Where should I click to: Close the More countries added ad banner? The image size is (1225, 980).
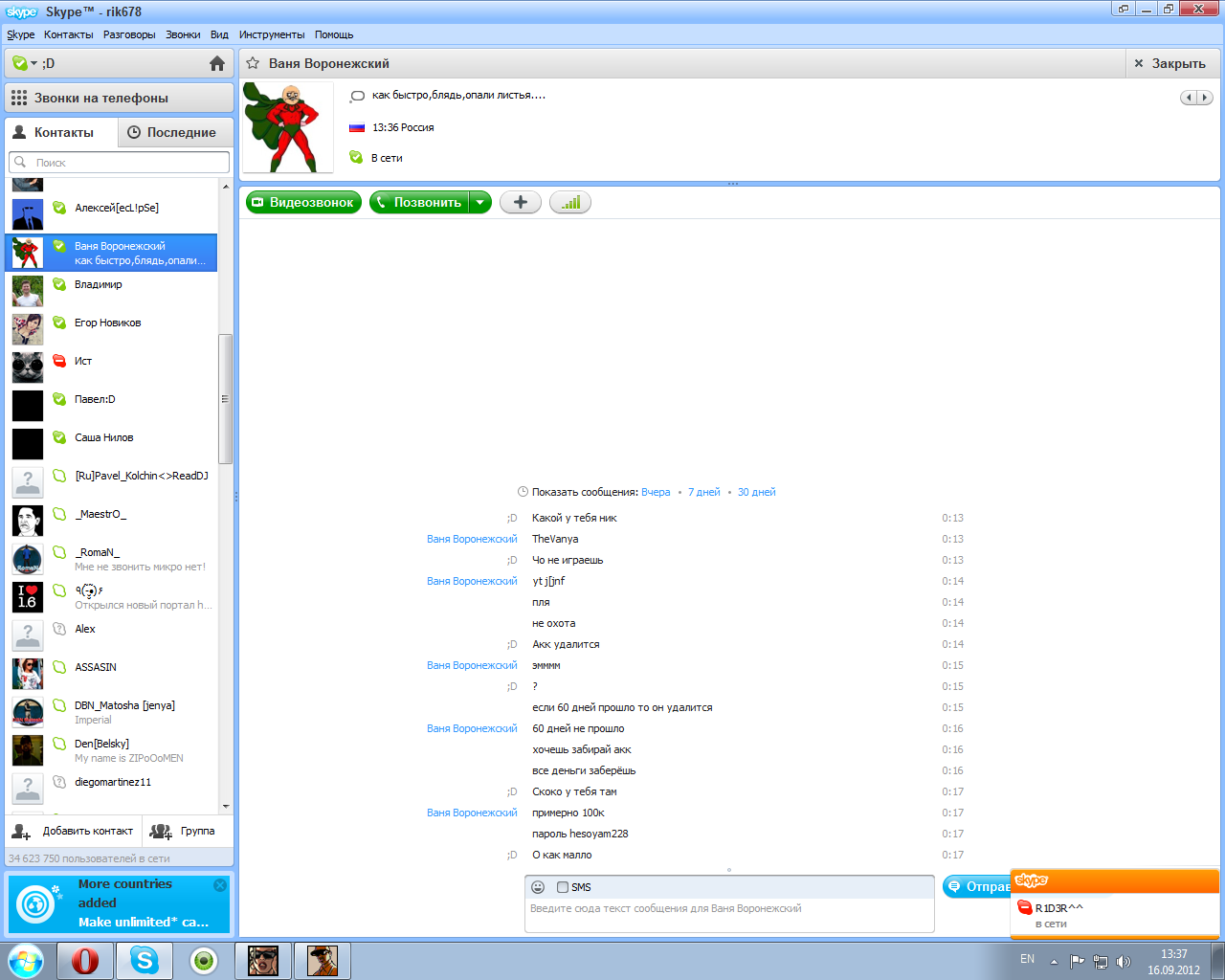220,885
